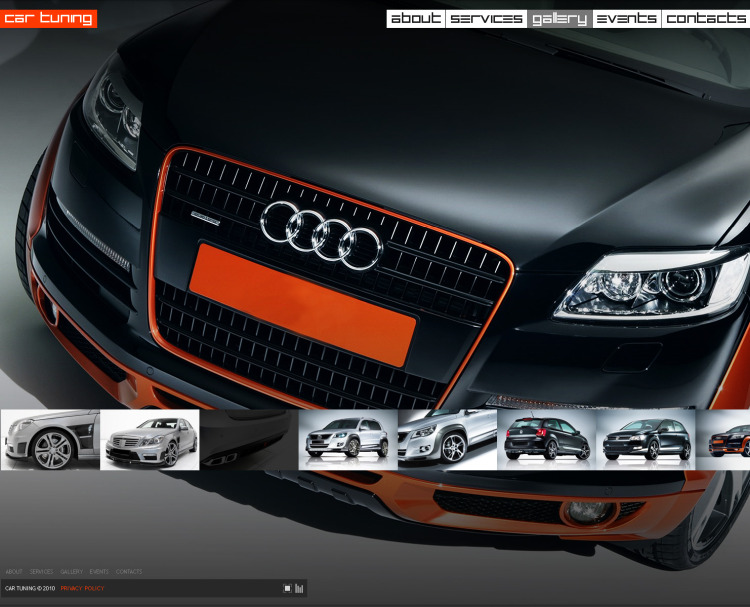View the dark exhaust close-up thumbnail
The image size is (750, 607).
249,440
